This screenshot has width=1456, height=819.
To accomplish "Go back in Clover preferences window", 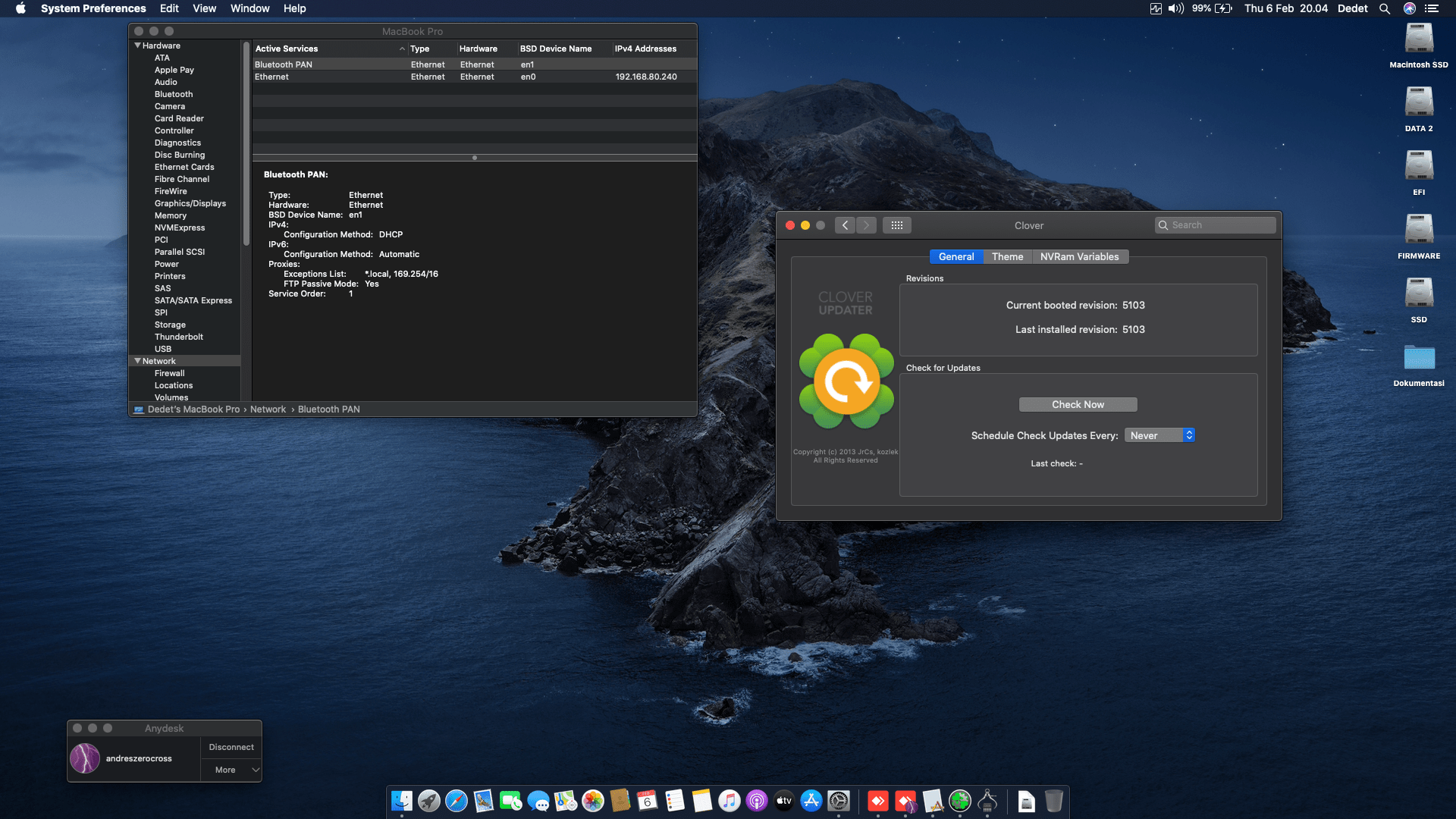I will 845,225.
